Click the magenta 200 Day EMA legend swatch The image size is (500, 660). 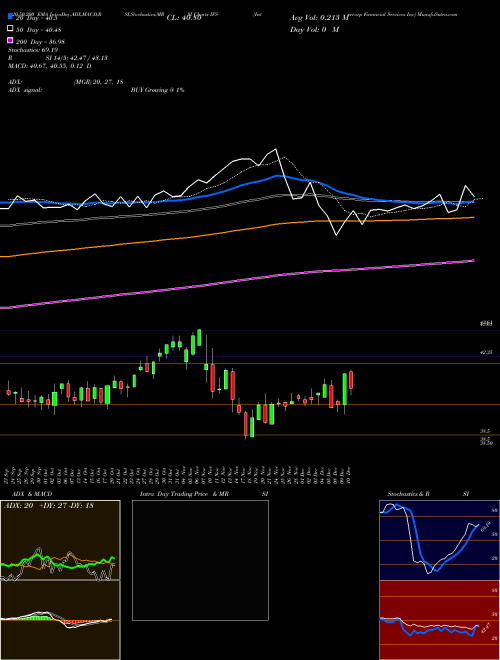[x=11, y=40]
